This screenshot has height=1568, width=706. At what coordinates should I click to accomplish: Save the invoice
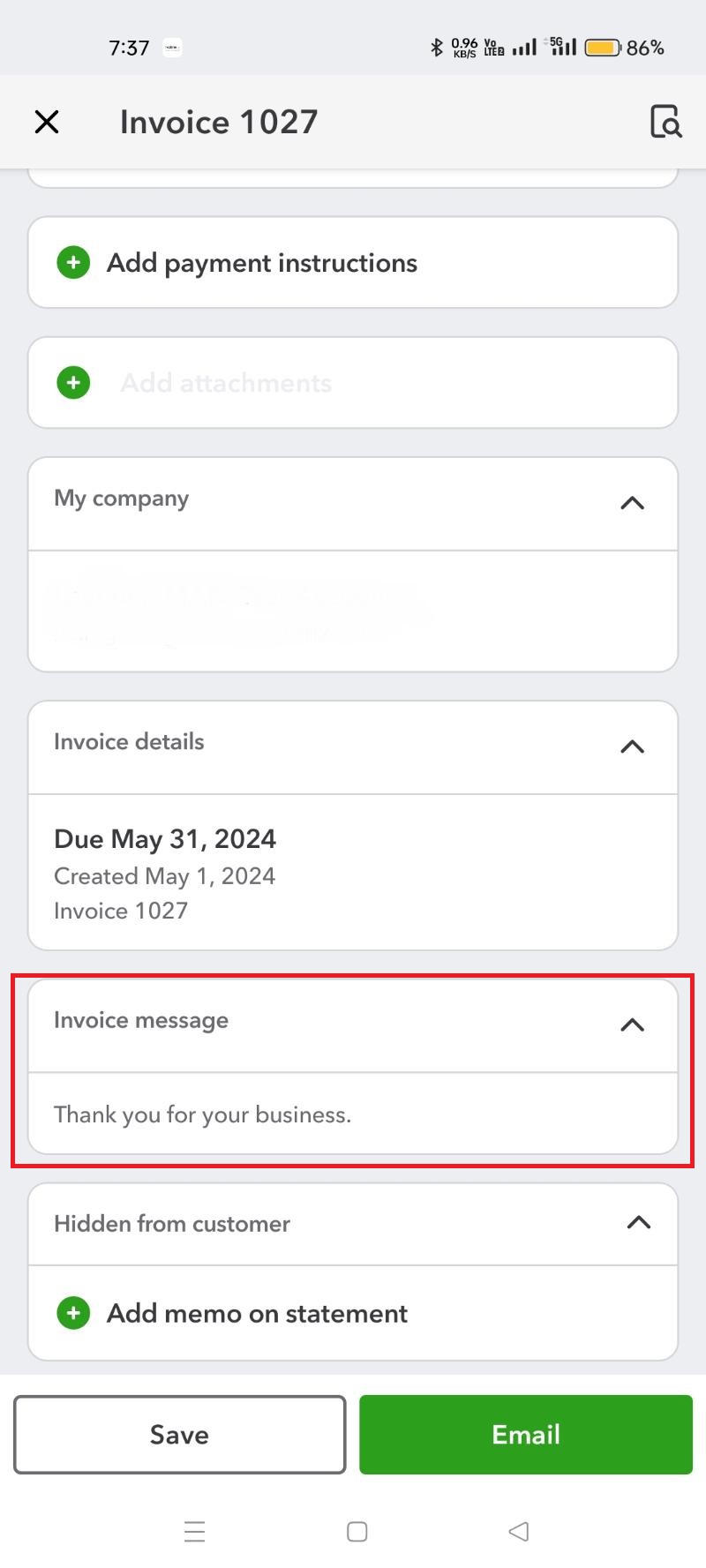[x=179, y=1434]
